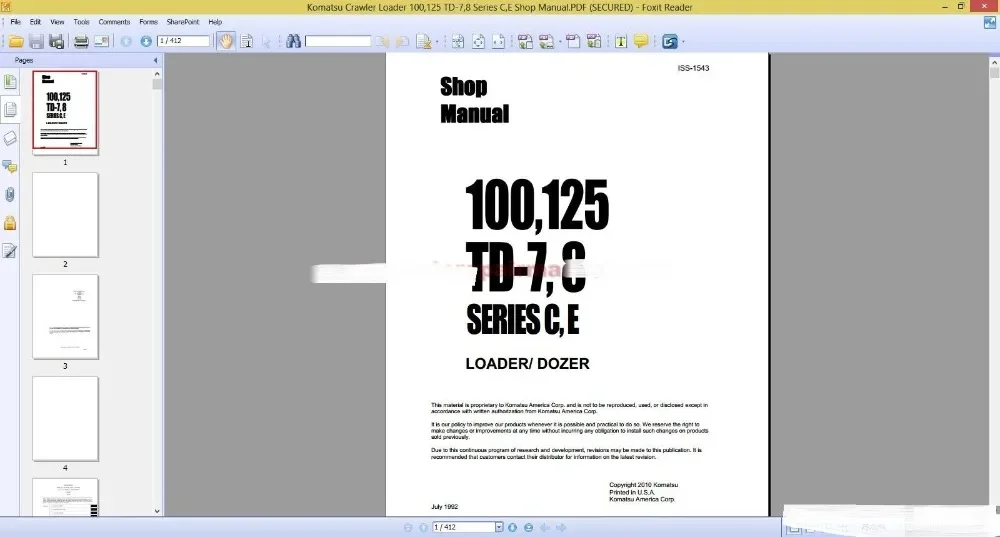Image resolution: width=1000 pixels, height=537 pixels.
Task: Open the SharePoint menu
Action: click(182, 22)
